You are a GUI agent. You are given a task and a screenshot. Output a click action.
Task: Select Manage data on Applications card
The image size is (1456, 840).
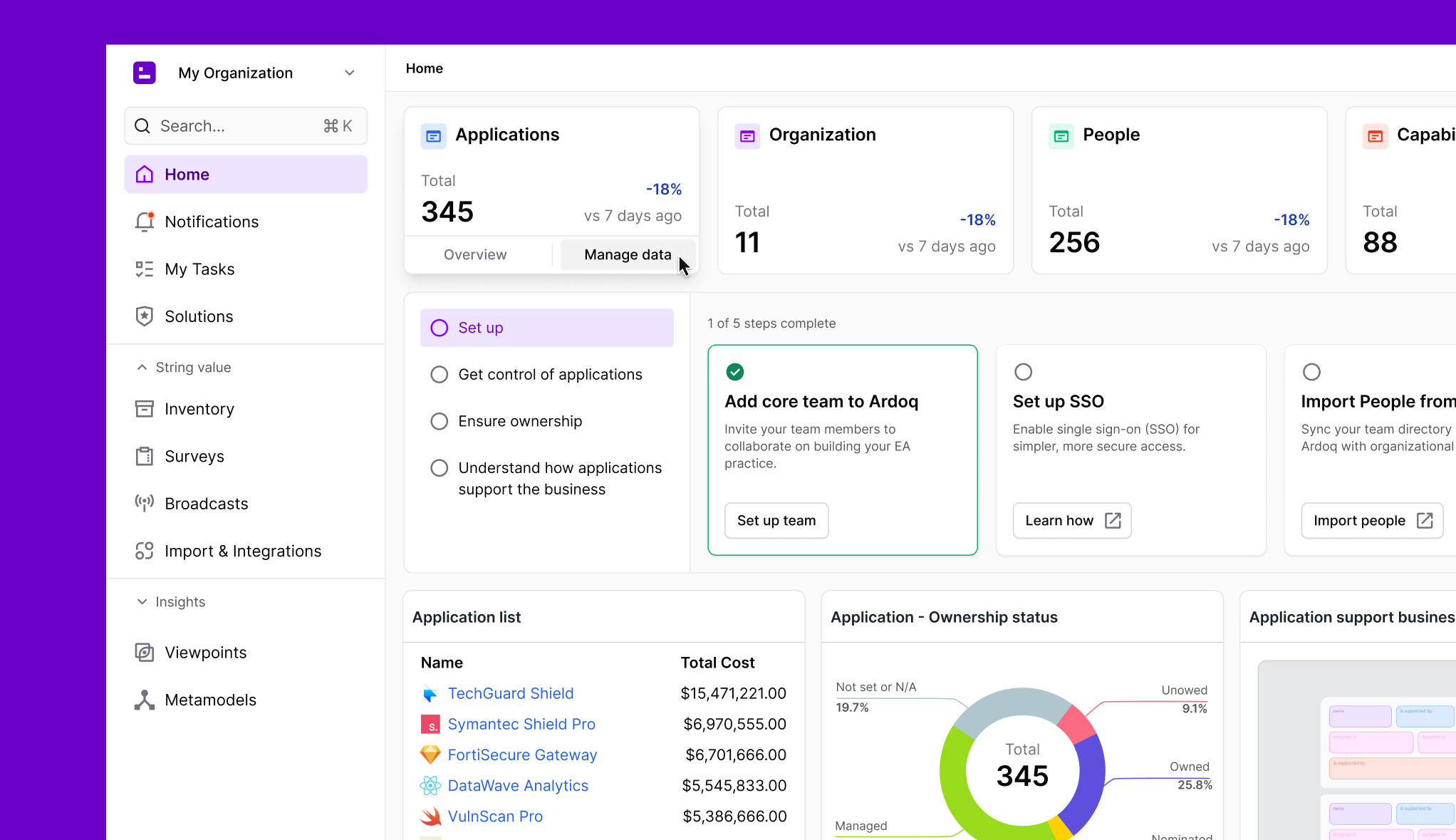pyautogui.click(x=627, y=254)
